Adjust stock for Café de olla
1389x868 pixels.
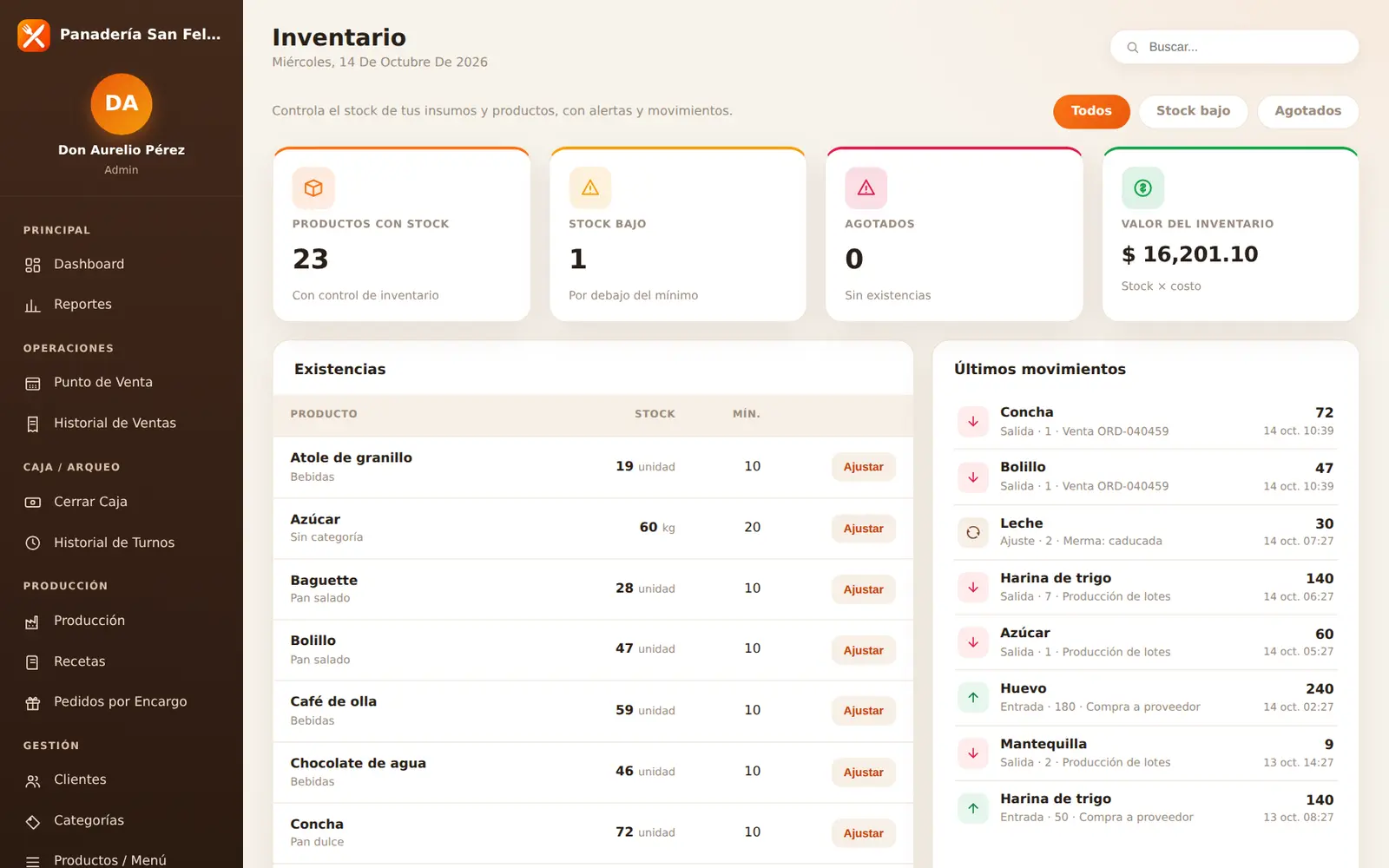[x=863, y=711]
